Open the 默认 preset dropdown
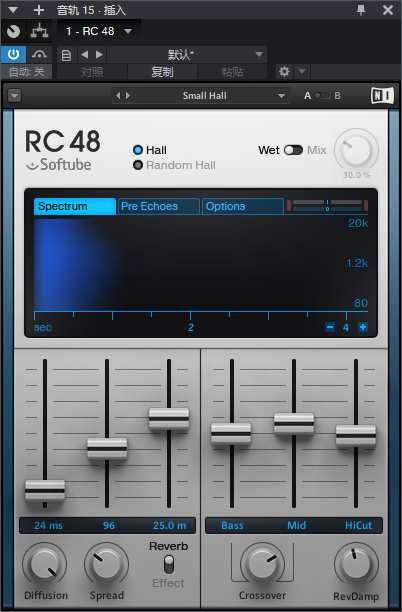 point(187,55)
